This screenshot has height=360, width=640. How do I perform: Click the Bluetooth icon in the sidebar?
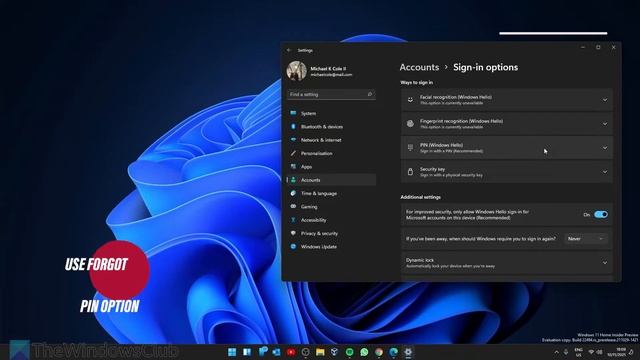tap(293, 127)
